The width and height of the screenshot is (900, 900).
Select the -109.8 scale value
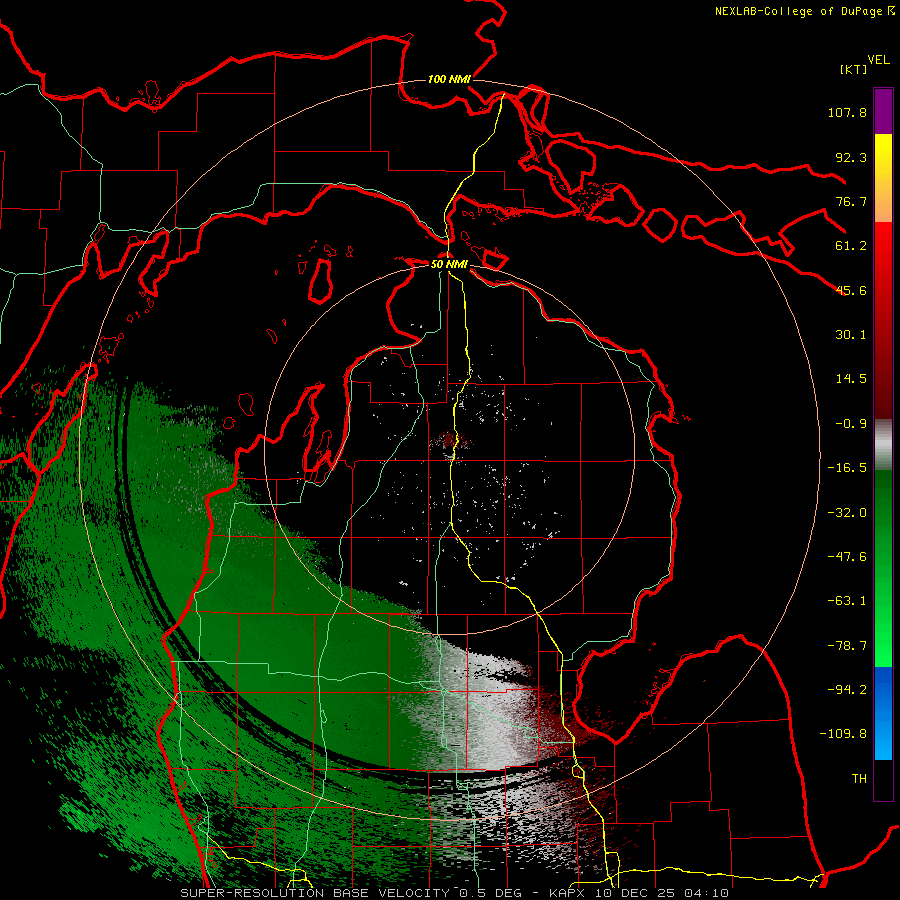(843, 734)
